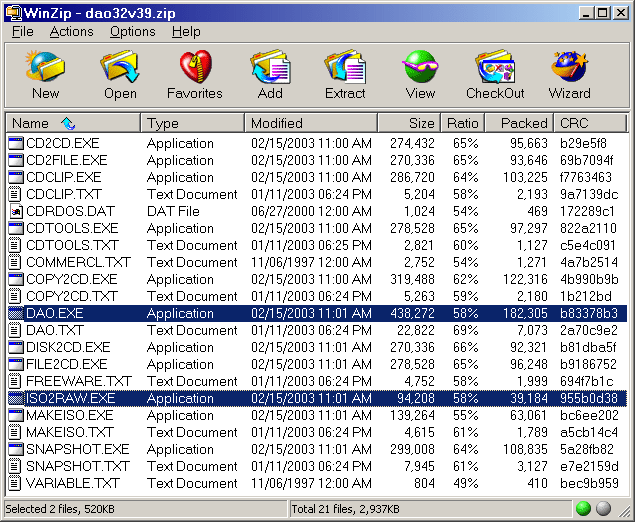This screenshot has width=635, height=522.
Task: Click the CD2FILE.EXE file icon
Action: [15, 160]
